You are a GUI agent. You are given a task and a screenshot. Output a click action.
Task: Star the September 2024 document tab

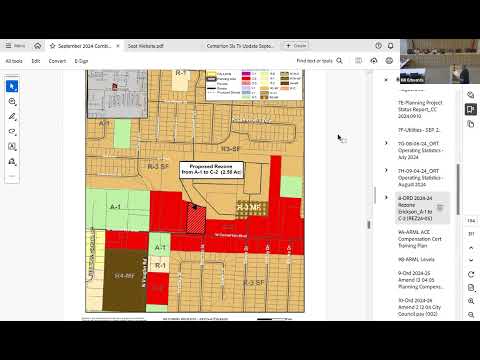click(x=52, y=46)
